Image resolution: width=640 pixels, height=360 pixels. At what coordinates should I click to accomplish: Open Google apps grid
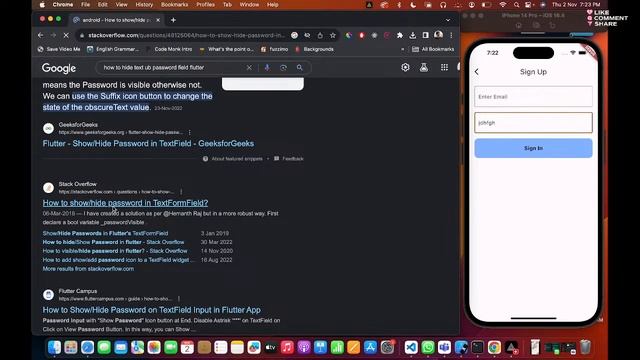tap(444, 67)
